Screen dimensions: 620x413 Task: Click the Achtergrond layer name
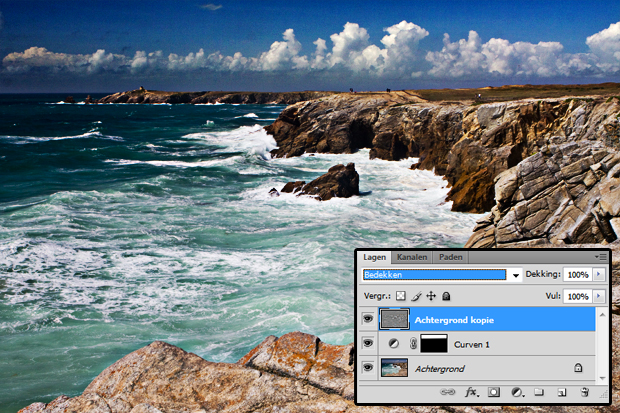[x=440, y=369]
